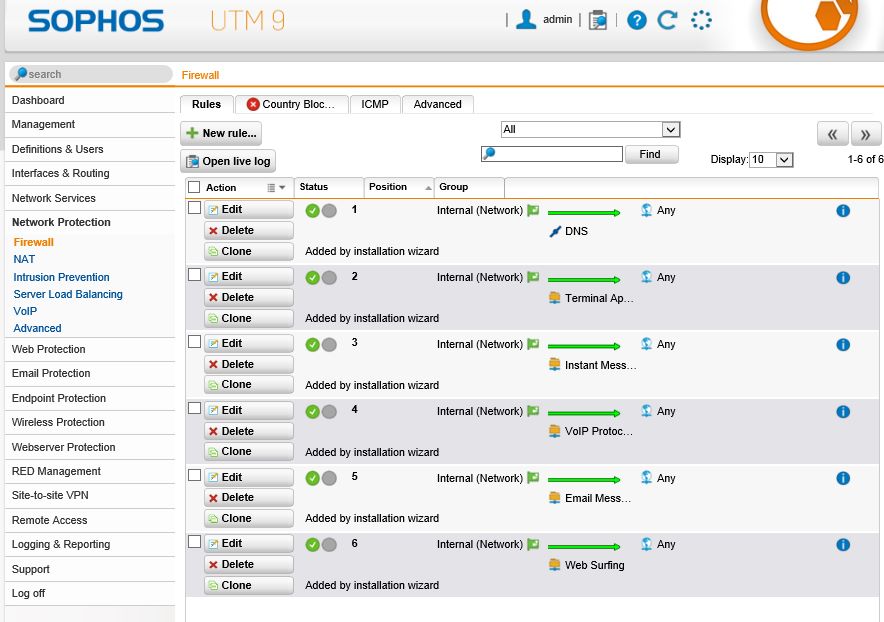The height and width of the screenshot is (622, 884).
Task: Switch to the ICMP tab
Action: (375, 104)
